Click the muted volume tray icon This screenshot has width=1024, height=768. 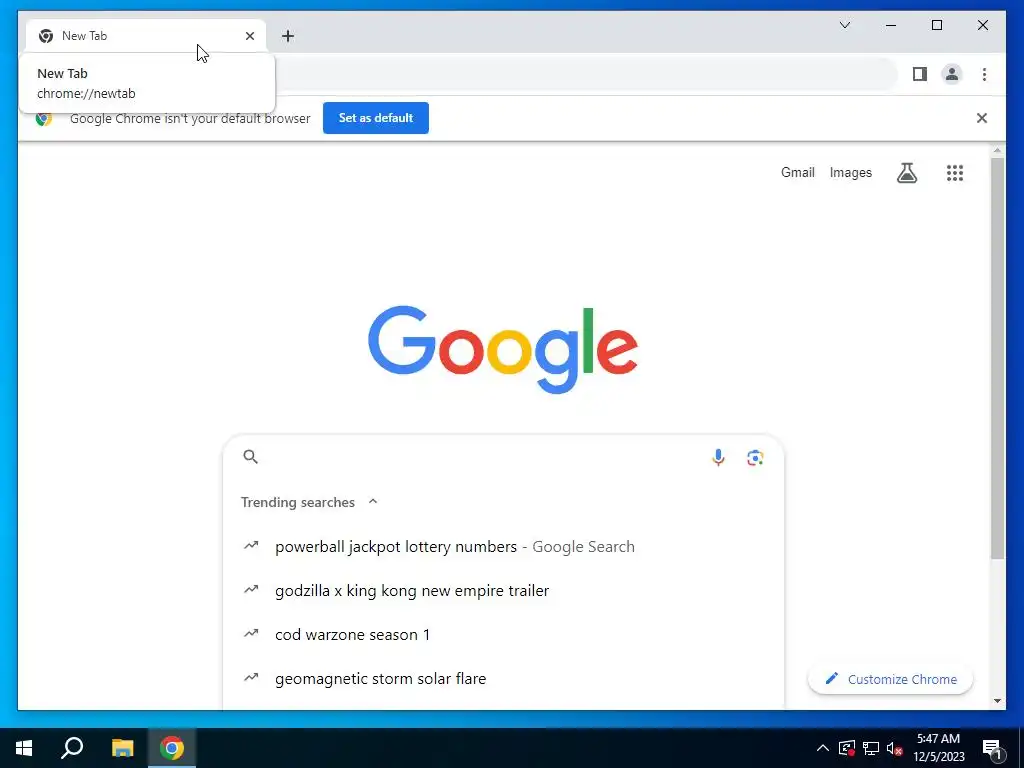(894, 748)
